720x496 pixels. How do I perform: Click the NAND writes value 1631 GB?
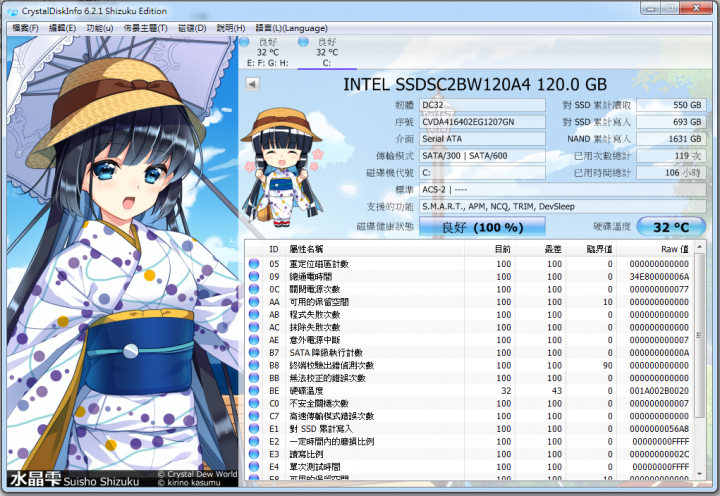point(671,139)
